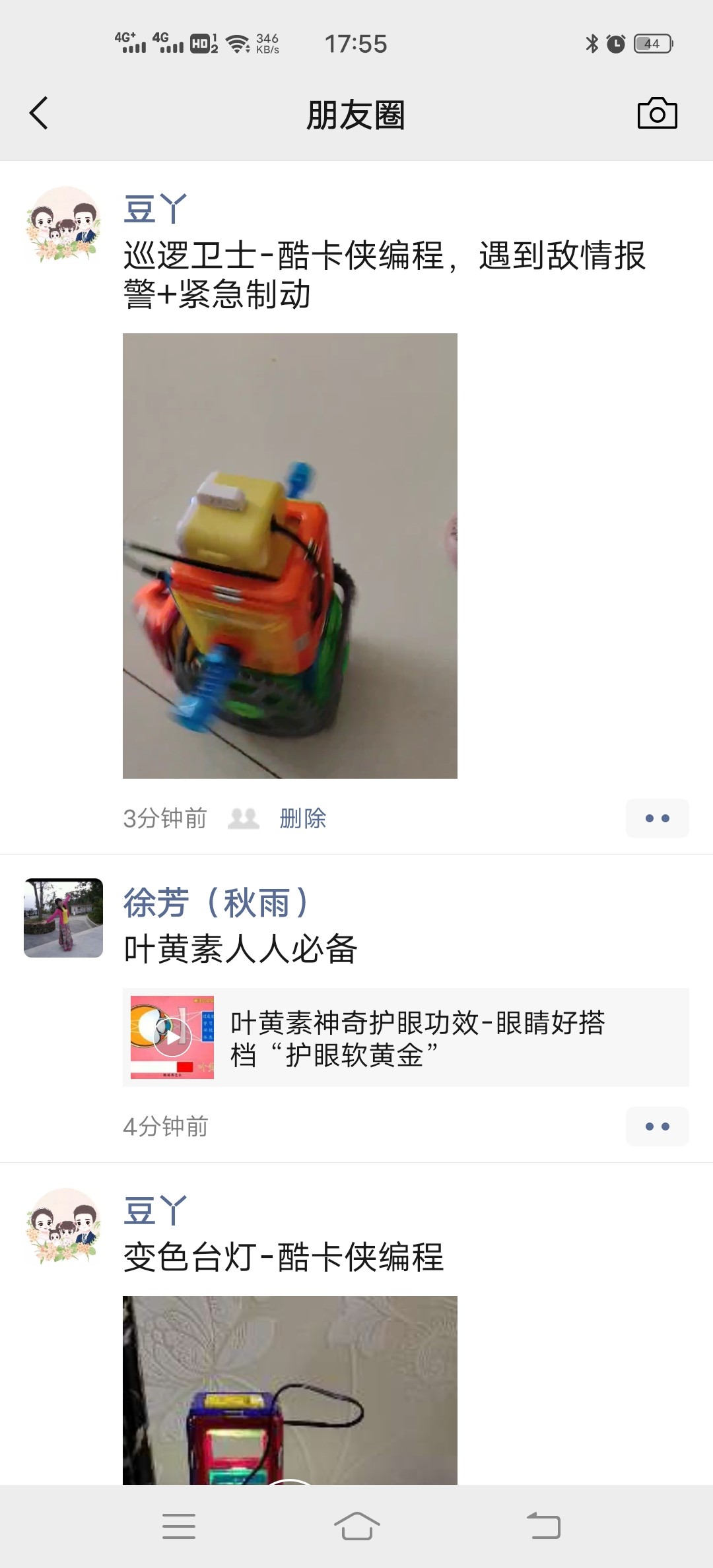Viewport: 713px width, 1568px height.
Task: Tap the Android recent apps menu button
Action: pyautogui.click(x=179, y=1526)
